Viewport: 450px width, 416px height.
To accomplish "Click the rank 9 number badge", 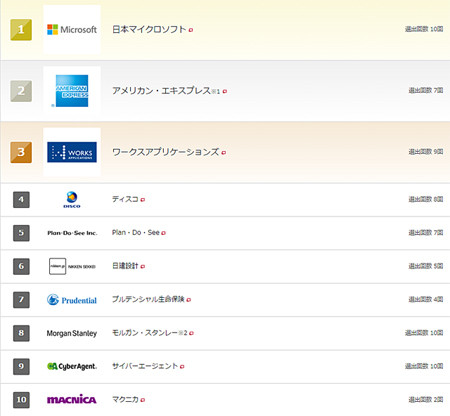I will pyautogui.click(x=21, y=366).
